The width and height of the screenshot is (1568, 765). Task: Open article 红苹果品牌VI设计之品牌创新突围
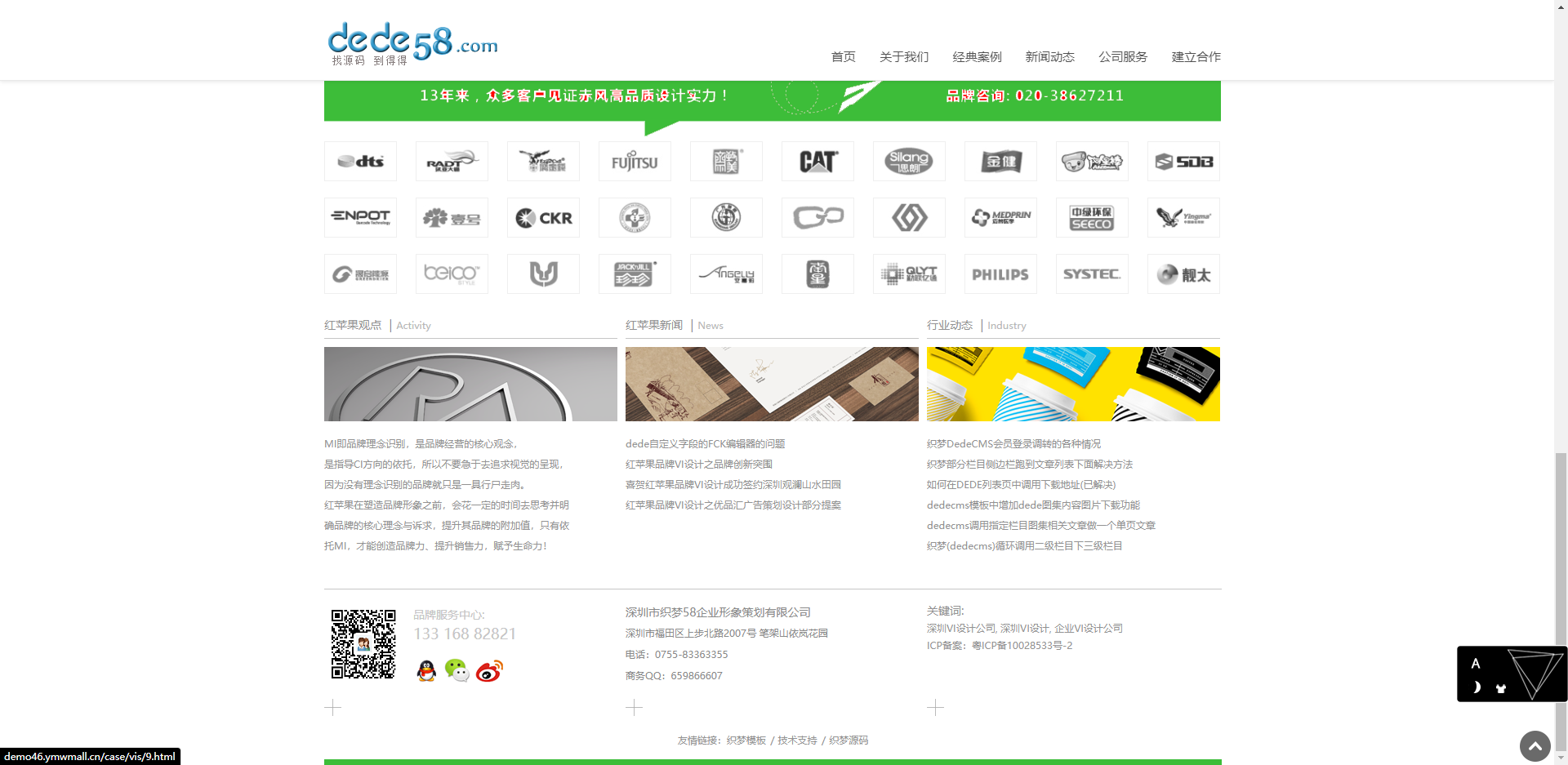click(699, 465)
